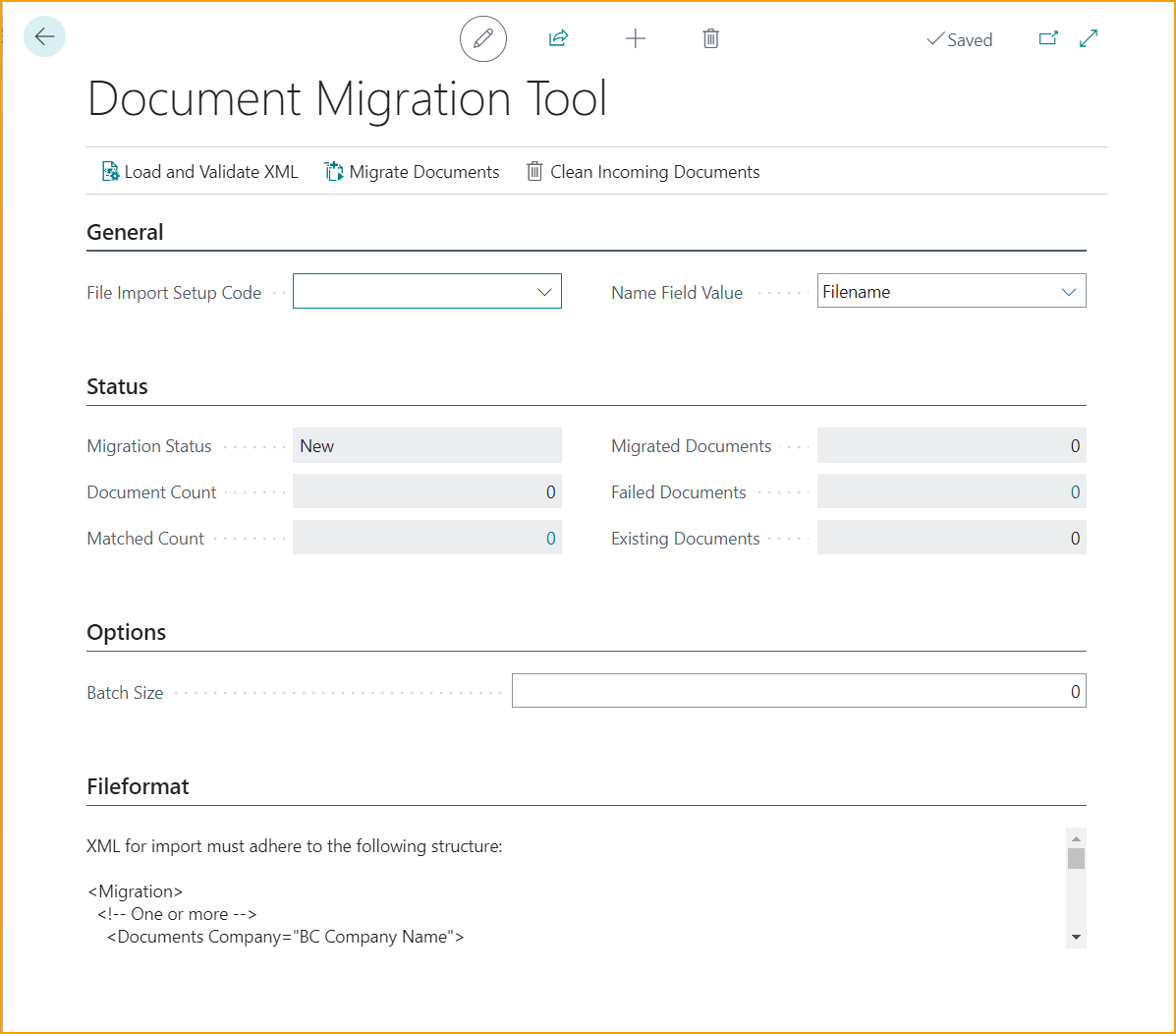
Task: Select the Migration Status field showing New
Action: (x=426, y=445)
